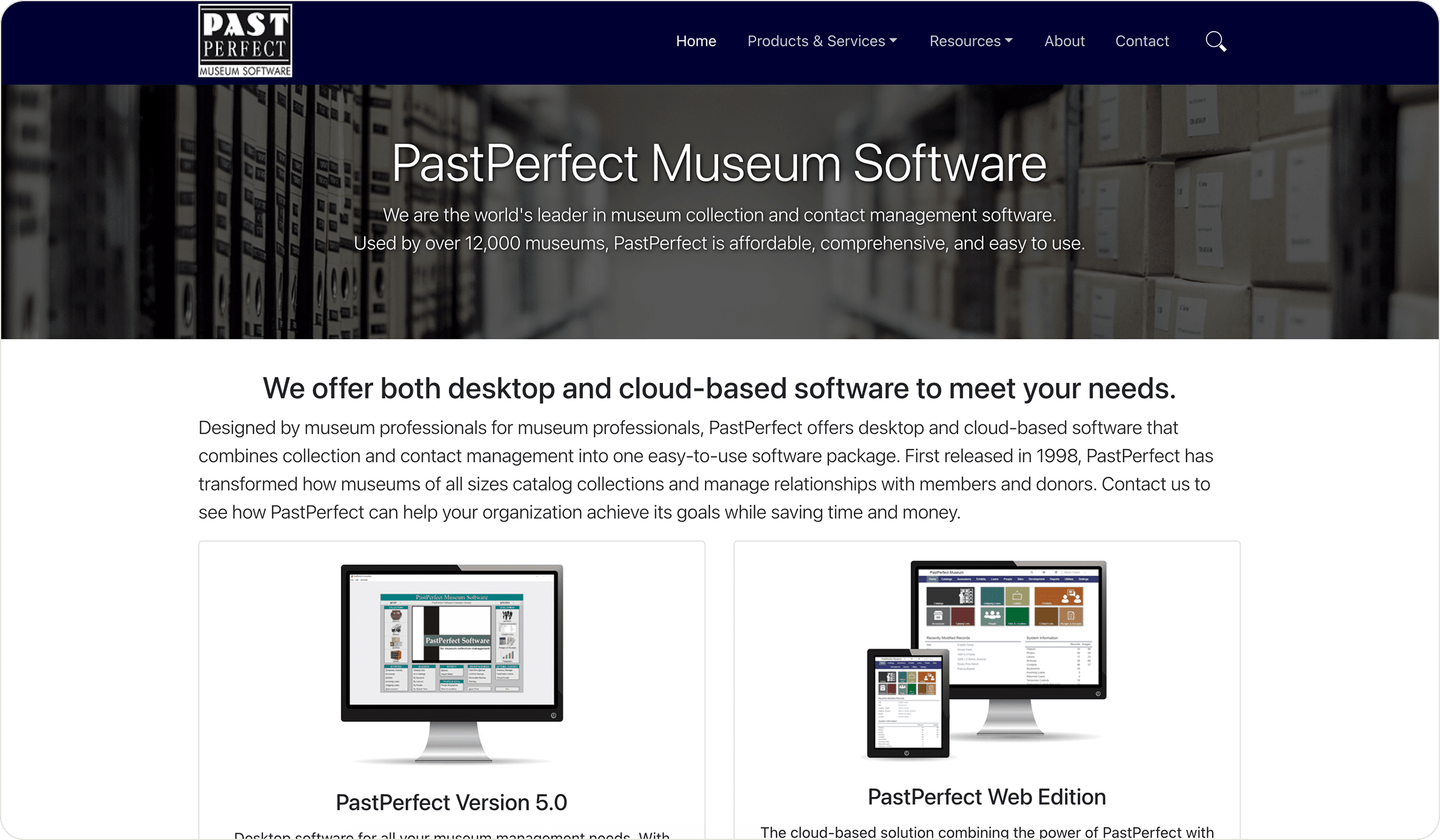This screenshot has height=840, width=1440.
Task: Click the desktop monitor image for Version 5.0
Action: coord(452,664)
